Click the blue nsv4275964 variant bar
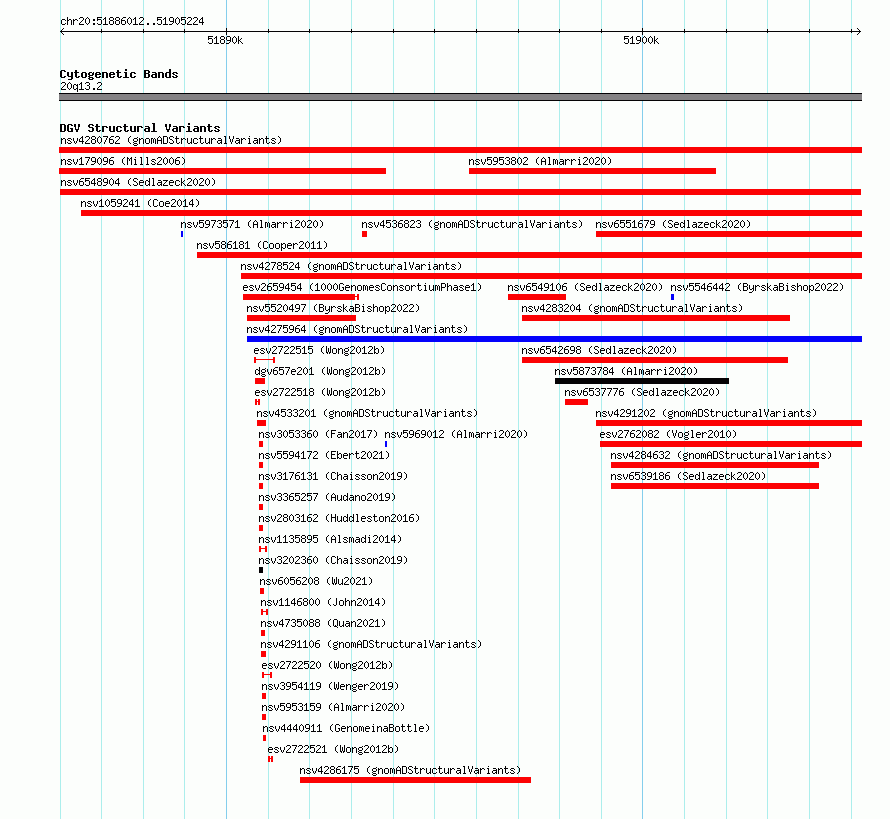The image size is (890, 819). pos(555,339)
